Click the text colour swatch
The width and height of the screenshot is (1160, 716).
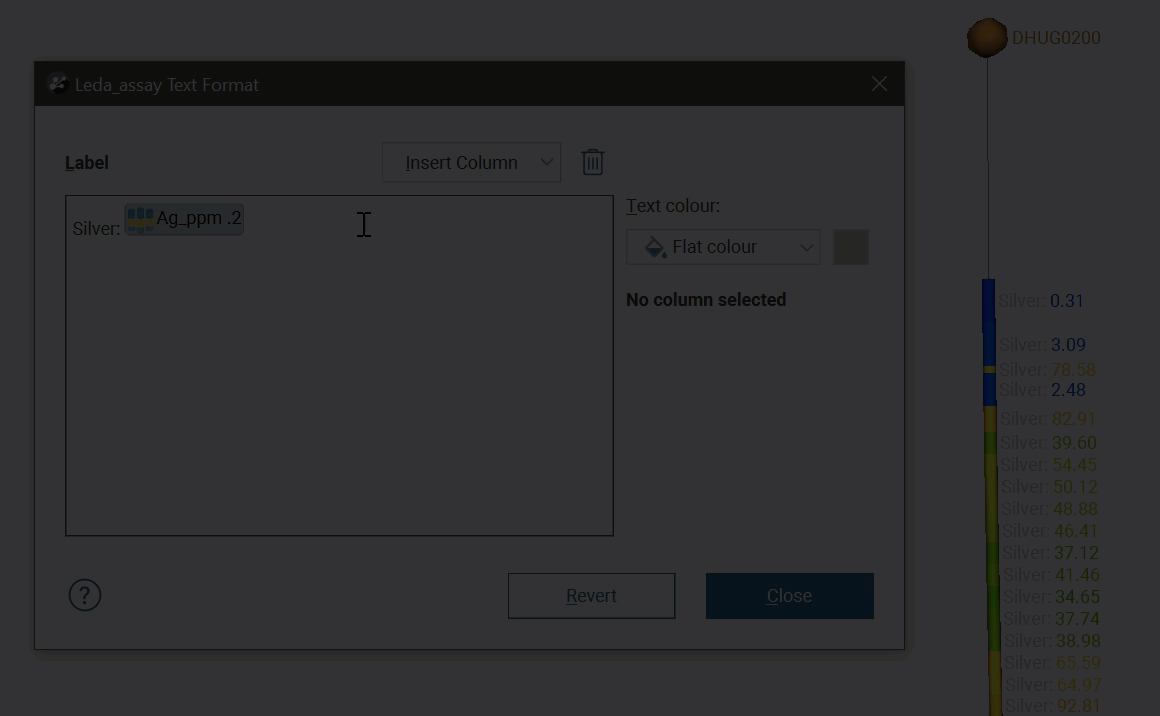click(x=851, y=247)
